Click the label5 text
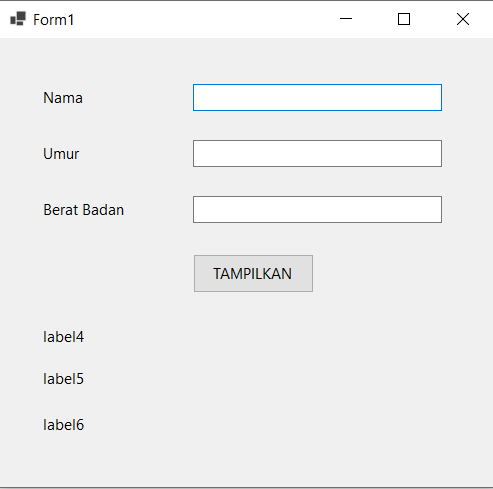 pyautogui.click(x=63, y=379)
